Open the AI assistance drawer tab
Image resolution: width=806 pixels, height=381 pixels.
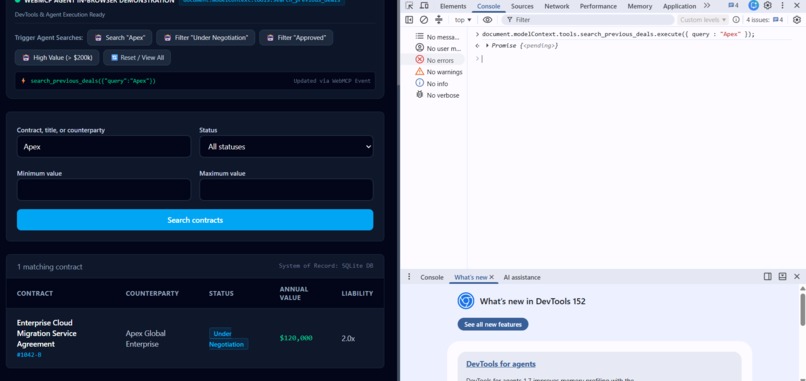[522, 277]
